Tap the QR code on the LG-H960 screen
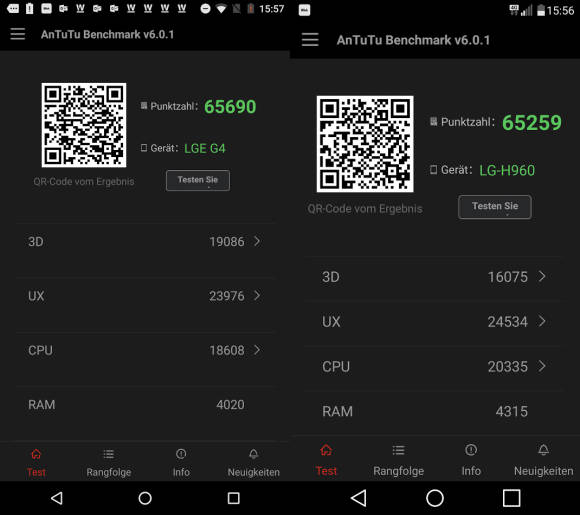This screenshot has width=580, height=515. (365, 144)
